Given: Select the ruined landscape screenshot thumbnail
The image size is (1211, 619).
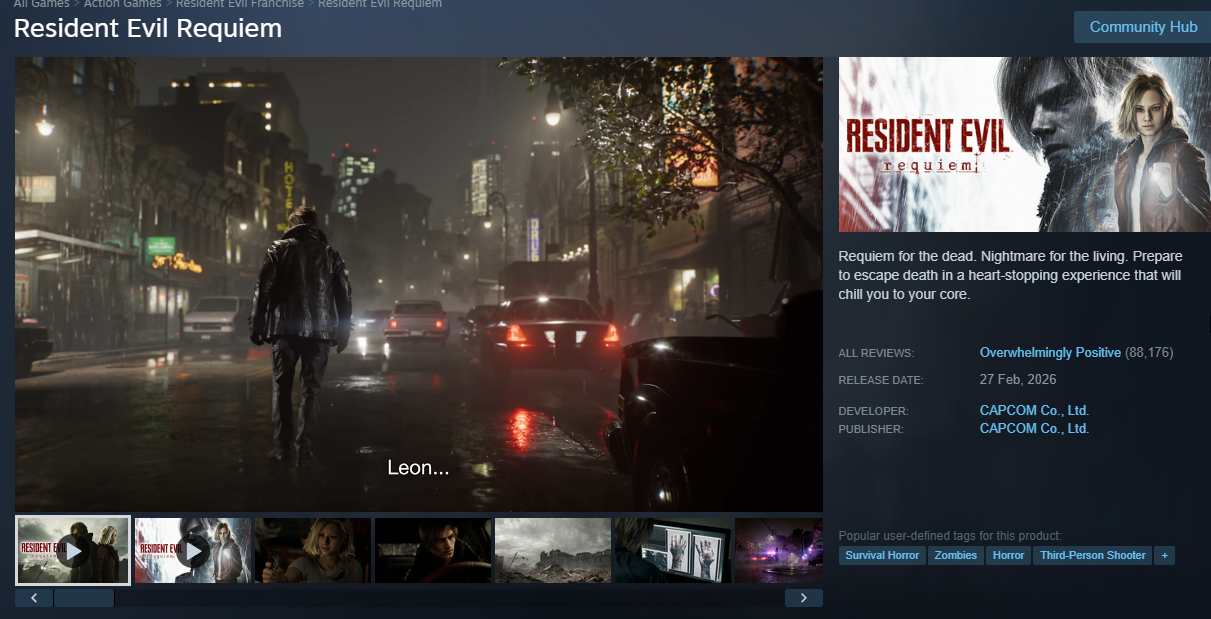Looking at the screenshot, I should pyautogui.click(x=553, y=550).
